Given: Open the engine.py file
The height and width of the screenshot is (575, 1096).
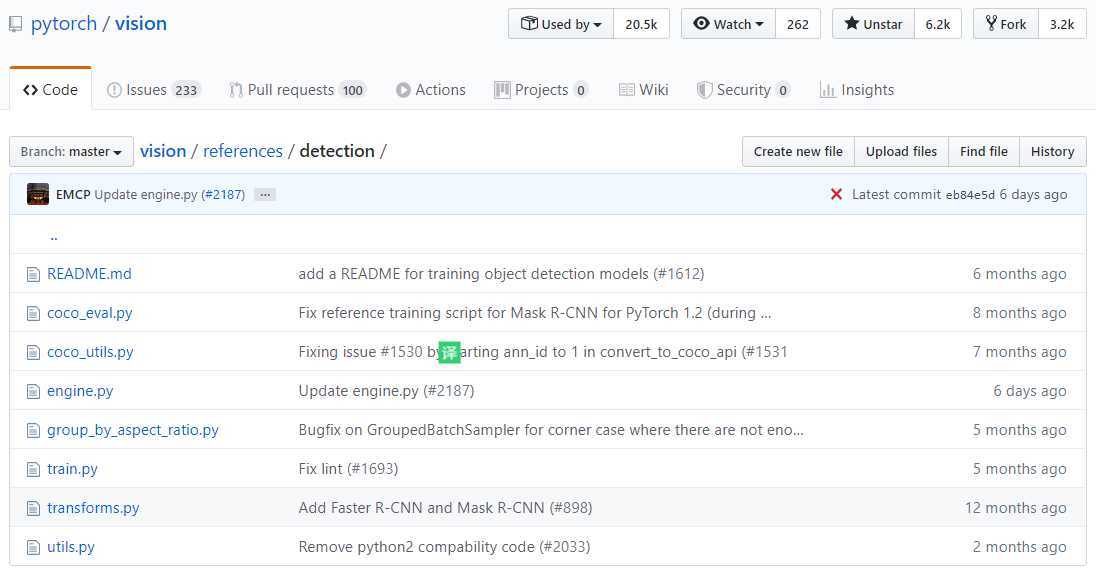Looking at the screenshot, I should [x=80, y=391].
